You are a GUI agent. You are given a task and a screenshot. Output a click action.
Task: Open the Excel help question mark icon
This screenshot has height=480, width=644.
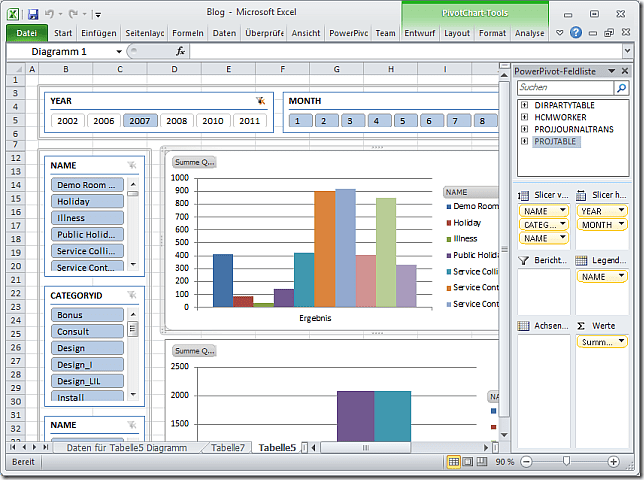[576, 32]
